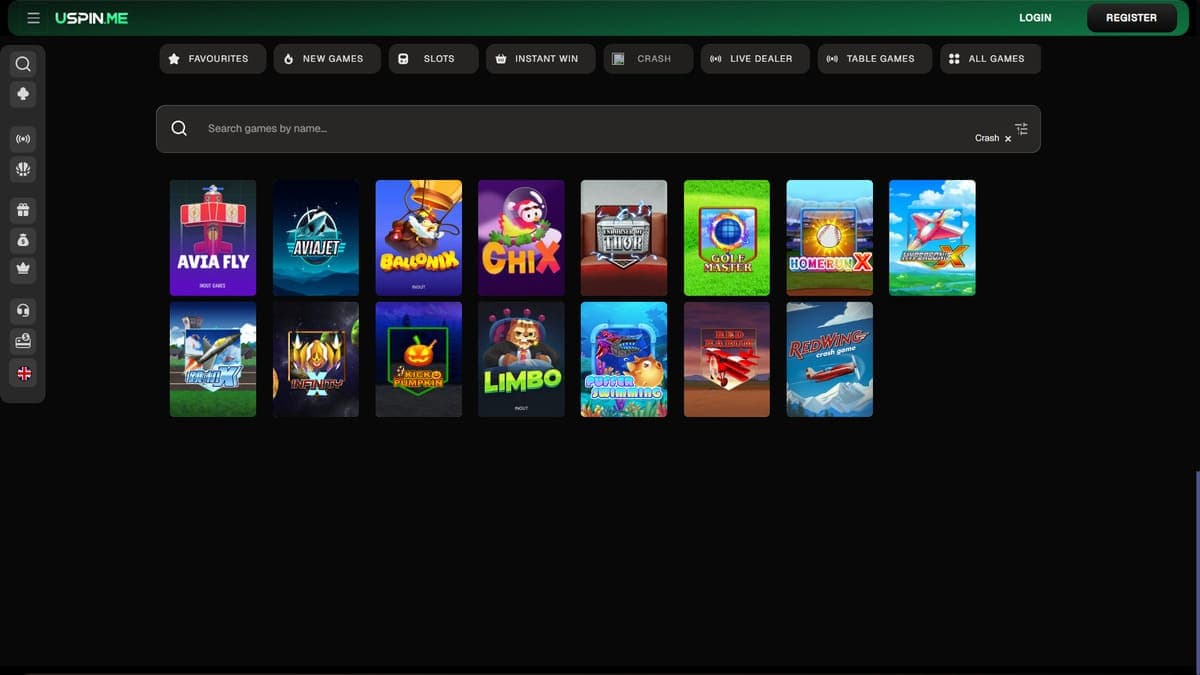Viewport: 1200px width, 675px height.
Task: Click the Register button
Action: pyautogui.click(x=1131, y=18)
